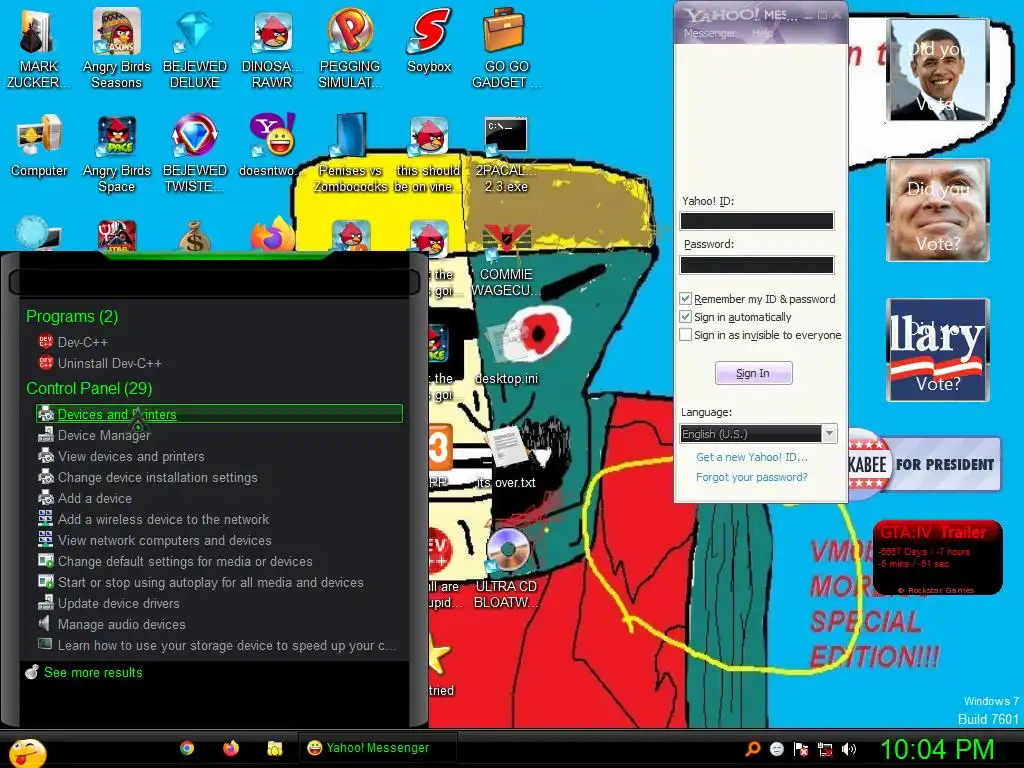Viewport: 1024px width, 768px height.
Task: Open Firefox from the taskbar
Action: pyautogui.click(x=231, y=748)
